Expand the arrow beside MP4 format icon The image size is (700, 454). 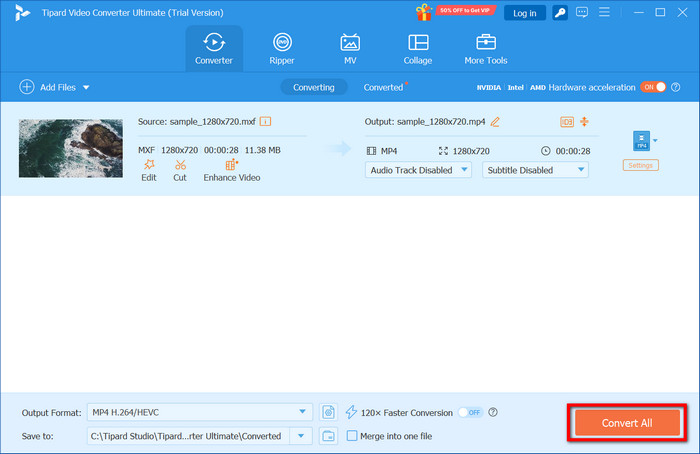point(655,141)
